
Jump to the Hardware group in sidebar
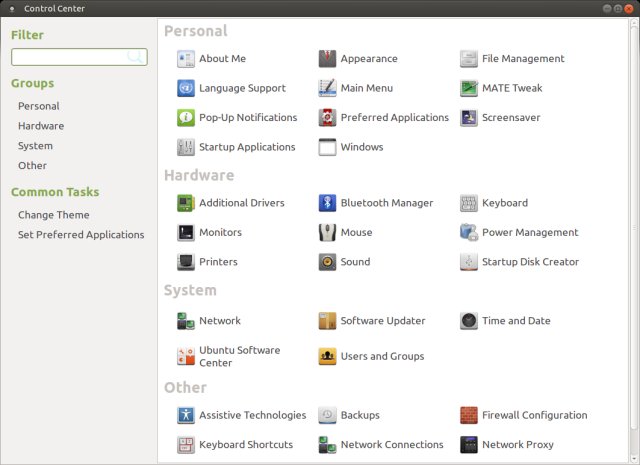tap(41, 126)
